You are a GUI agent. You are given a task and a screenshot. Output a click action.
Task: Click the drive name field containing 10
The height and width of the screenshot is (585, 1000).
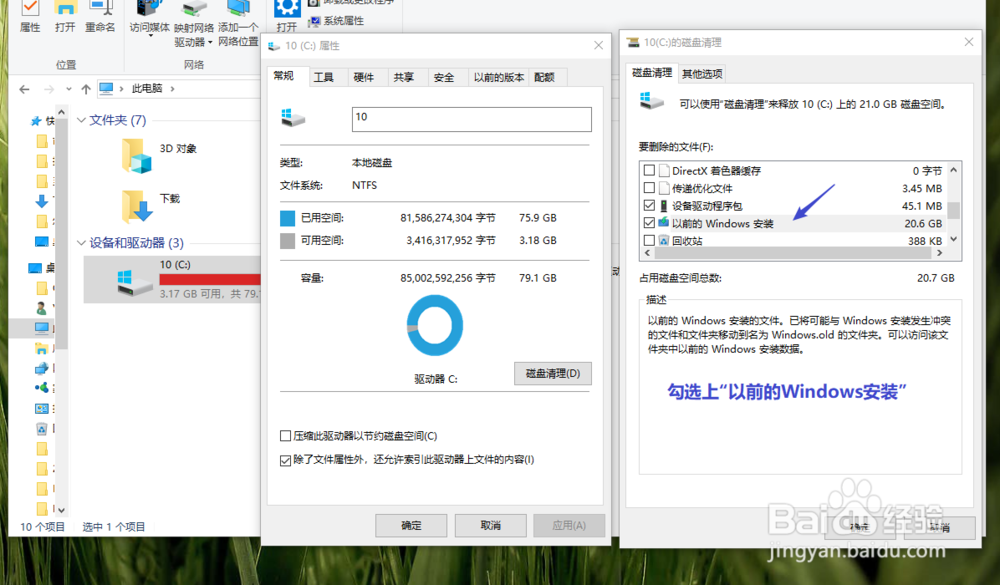471,119
